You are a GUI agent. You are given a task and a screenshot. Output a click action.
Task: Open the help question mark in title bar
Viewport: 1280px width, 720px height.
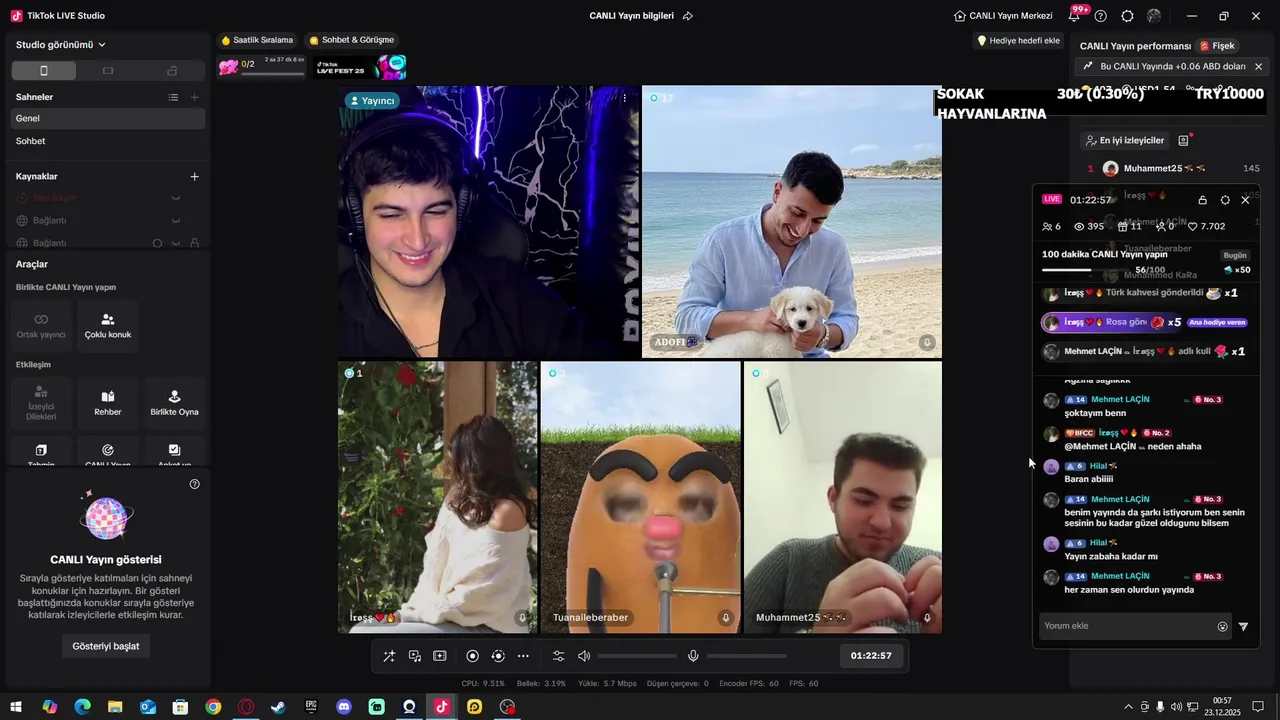pos(1101,16)
